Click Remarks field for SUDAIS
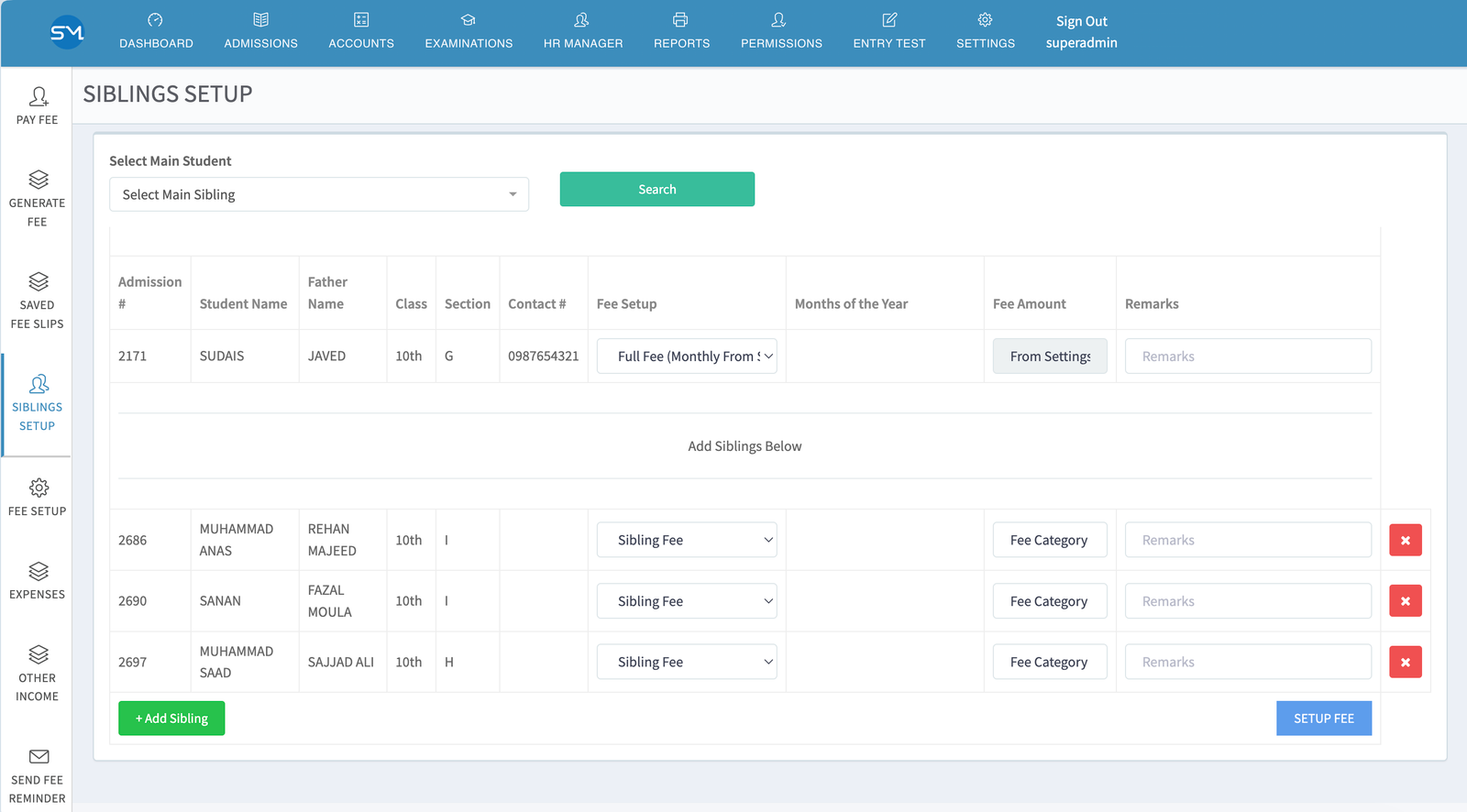 coord(1248,357)
